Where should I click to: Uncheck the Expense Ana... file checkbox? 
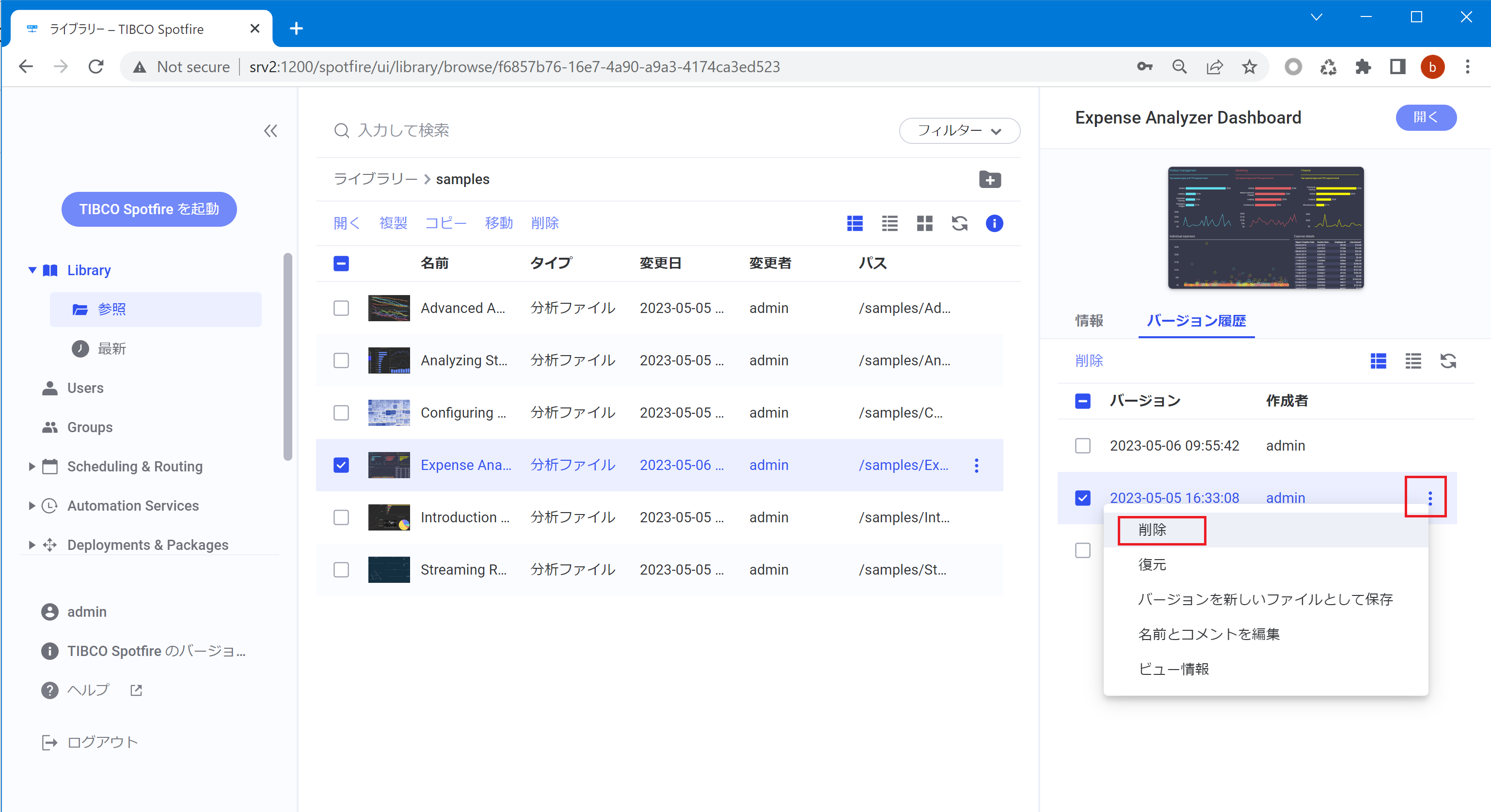point(342,466)
